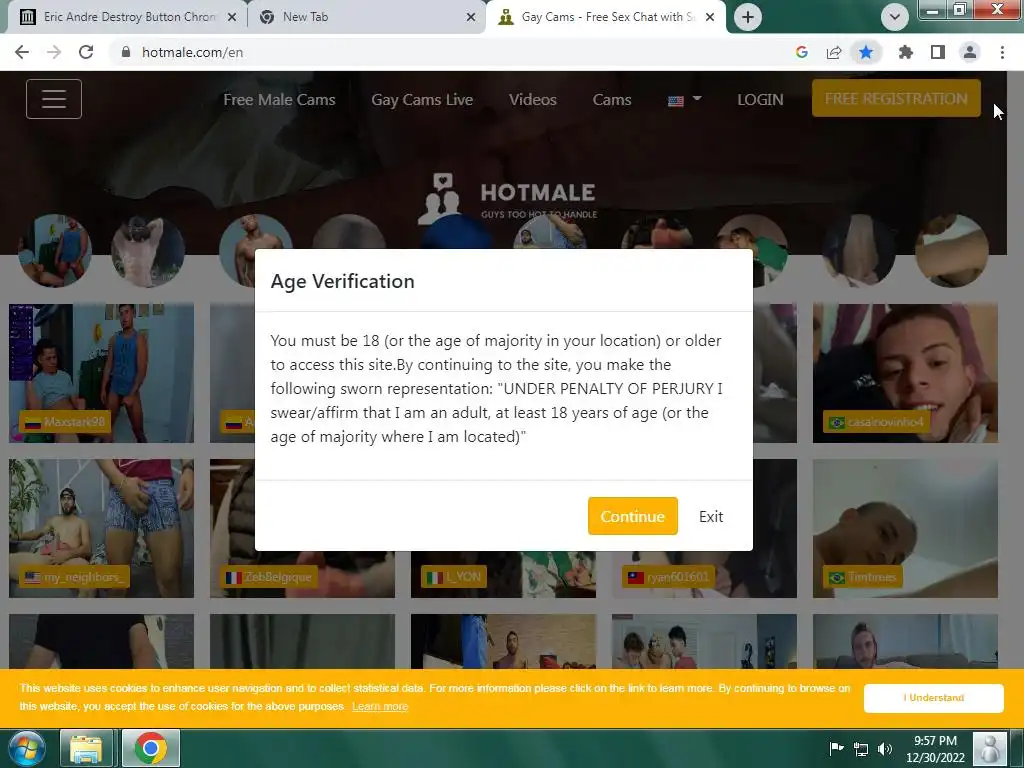Open the Maxstark98 cam thumbnail
The image size is (1024, 768).
point(101,373)
